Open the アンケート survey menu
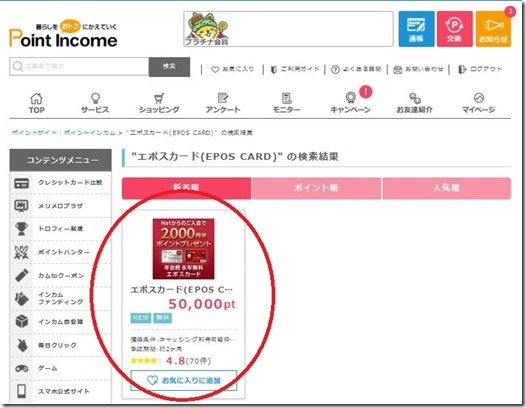This screenshot has height=408, width=526. tap(223, 103)
